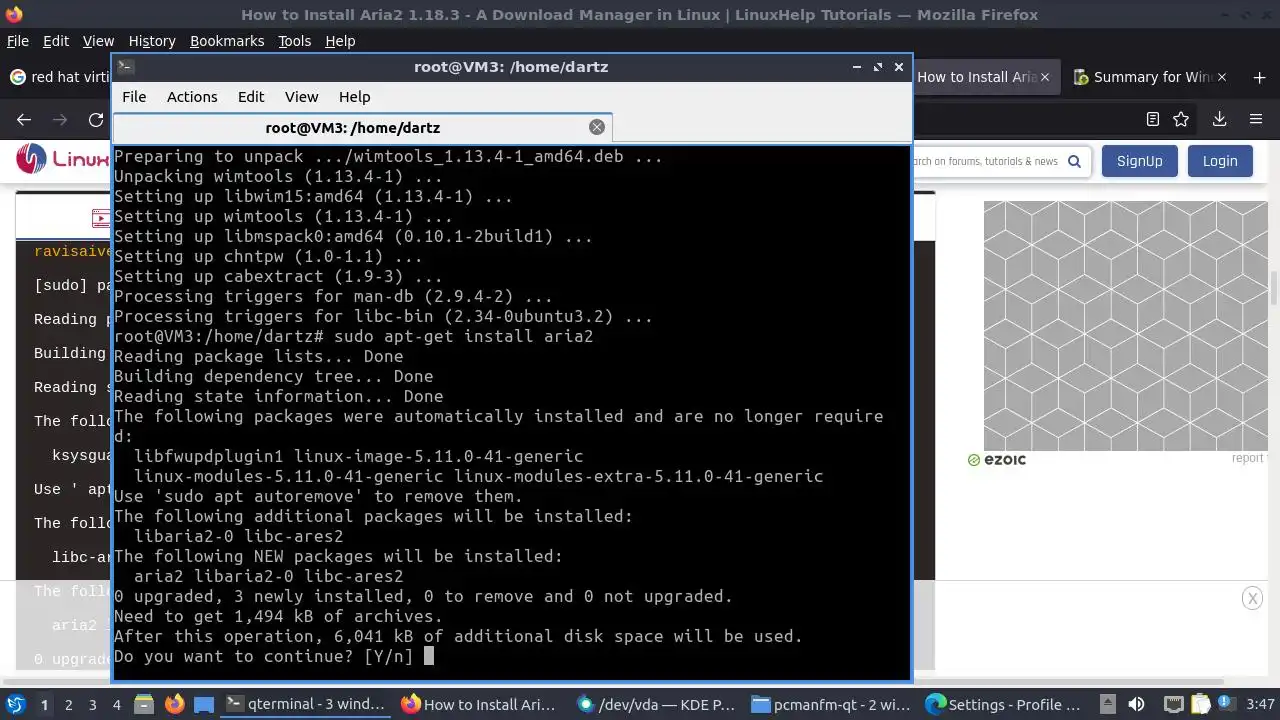Switch to How to Install Aria tab

(977, 77)
